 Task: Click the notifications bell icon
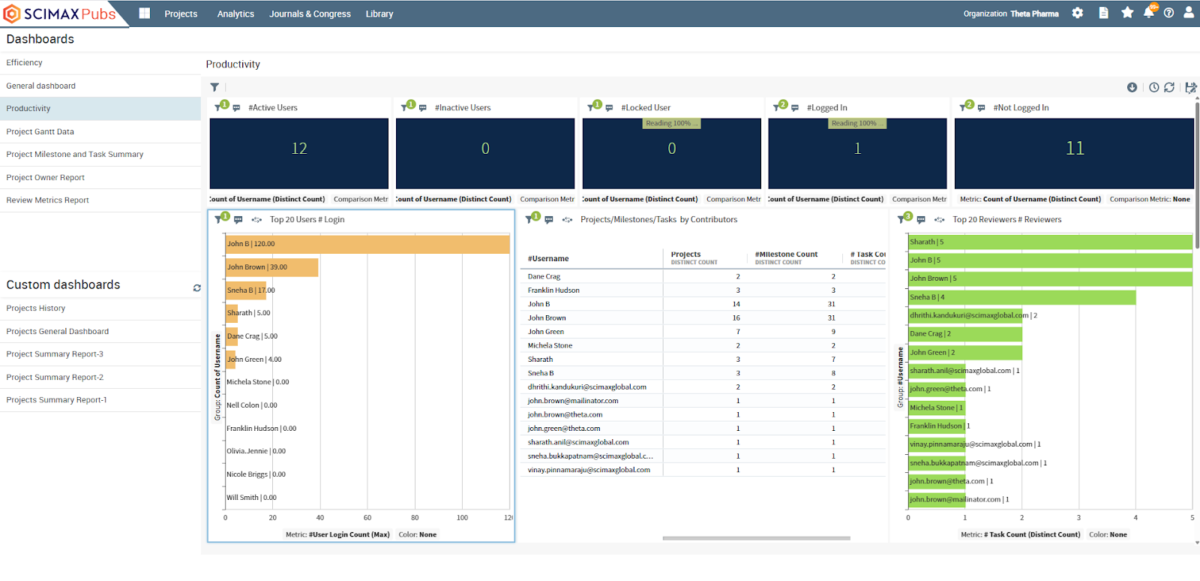click(x=1149, y=12)
